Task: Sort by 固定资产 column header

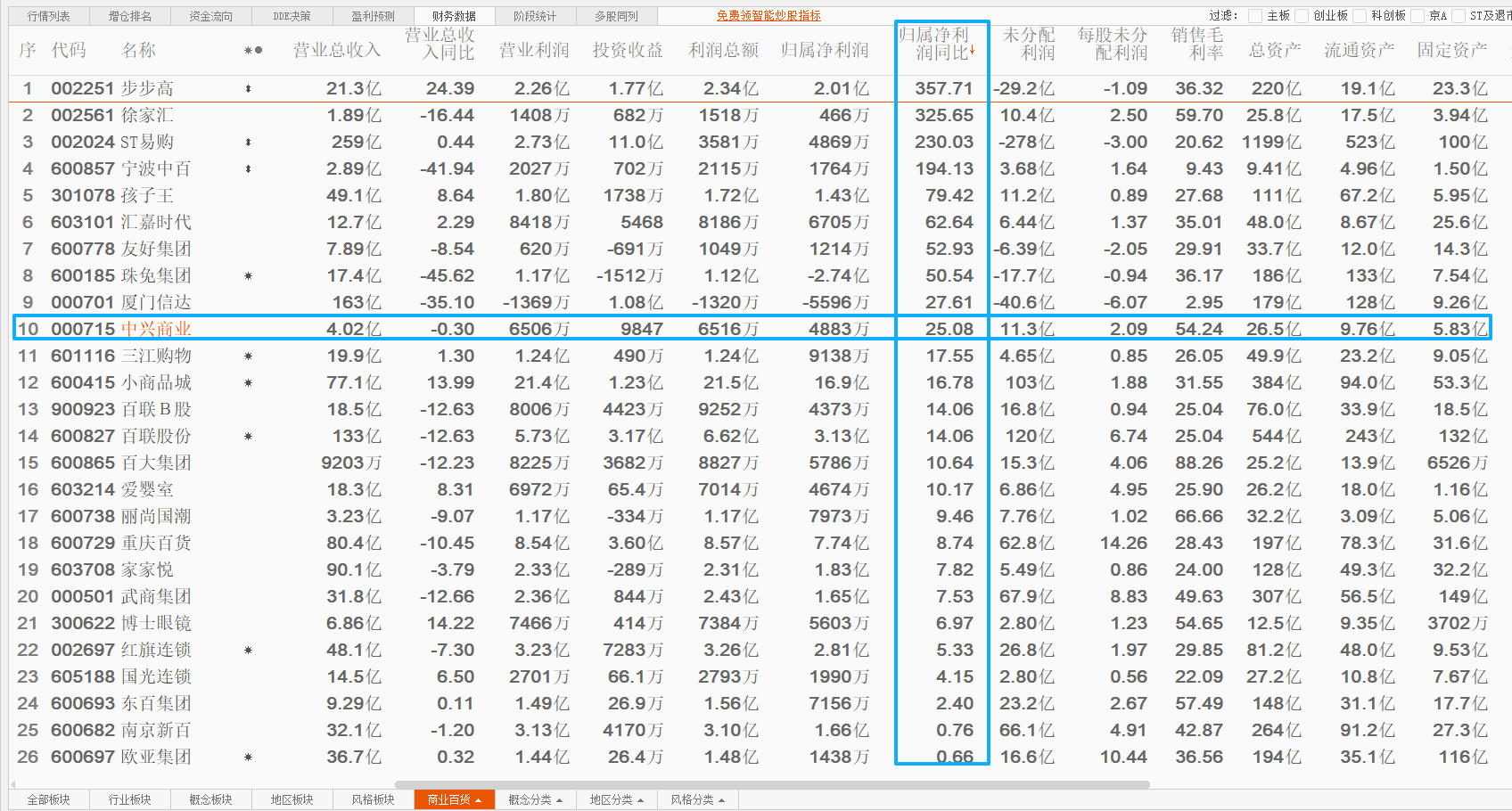Action: [x=1452, y=50]
